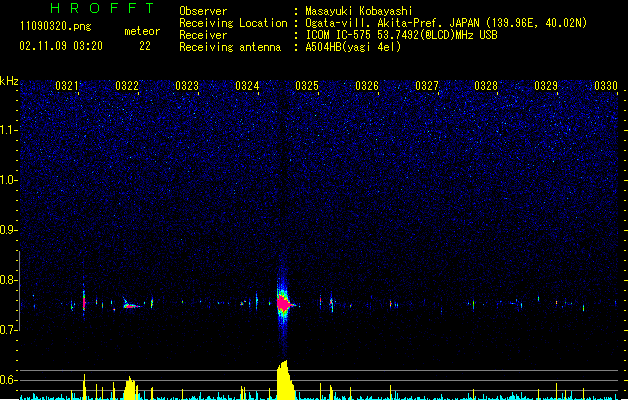Image resolution: width=629 pixels, height=400 pixels.
Task: Click the meteor count label
Action: pos(142,31)
